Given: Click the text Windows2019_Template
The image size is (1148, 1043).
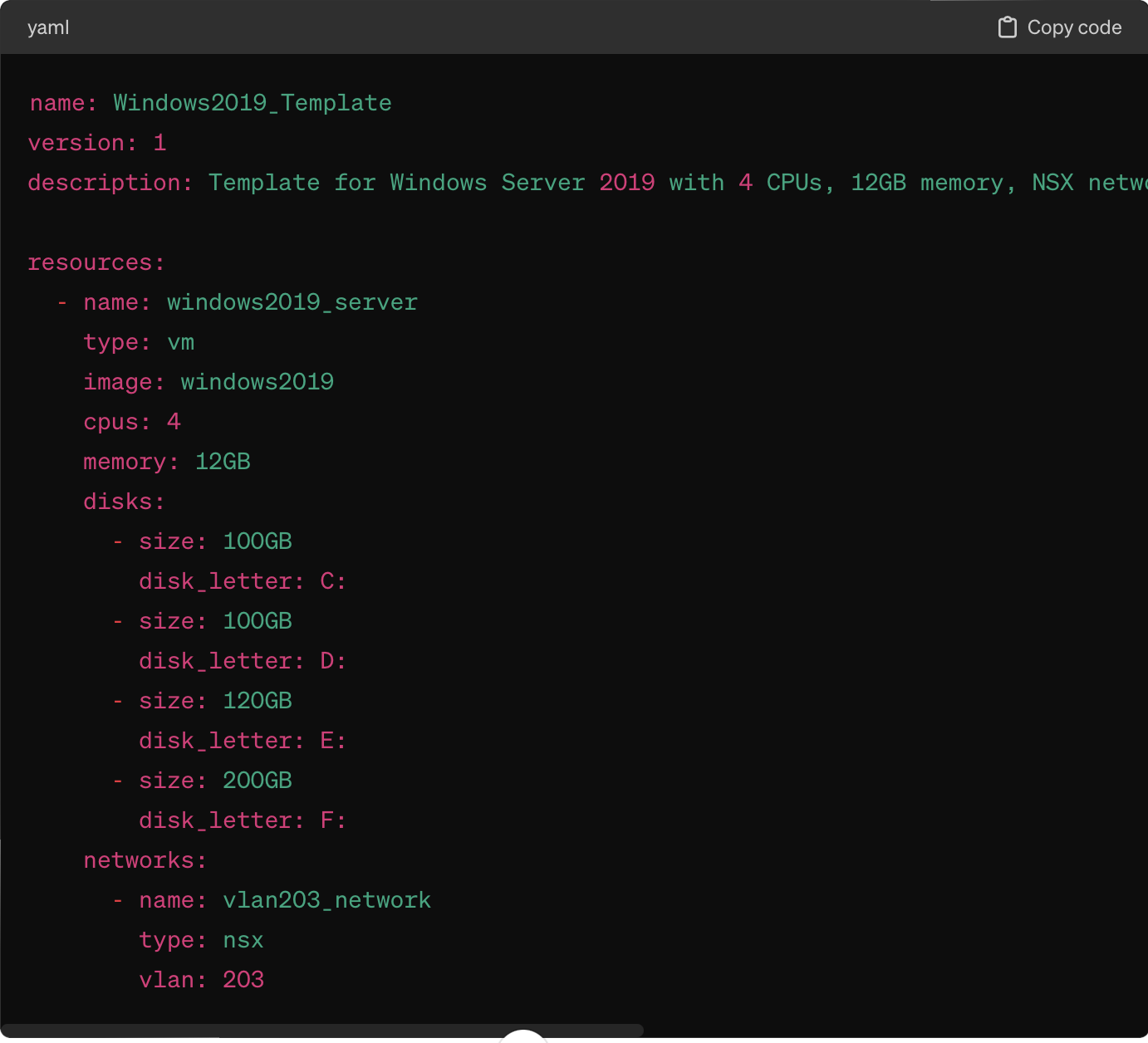Looking at the screenshot, I should (253, 103).
